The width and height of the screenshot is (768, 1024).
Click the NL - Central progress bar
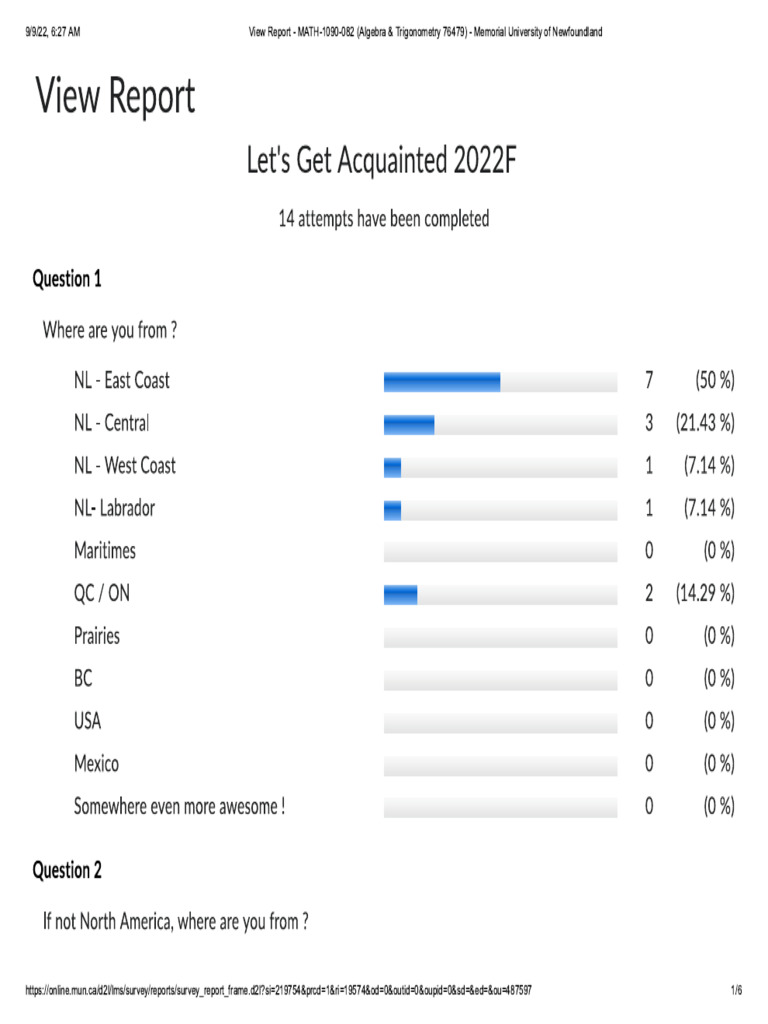pos(500,424)
